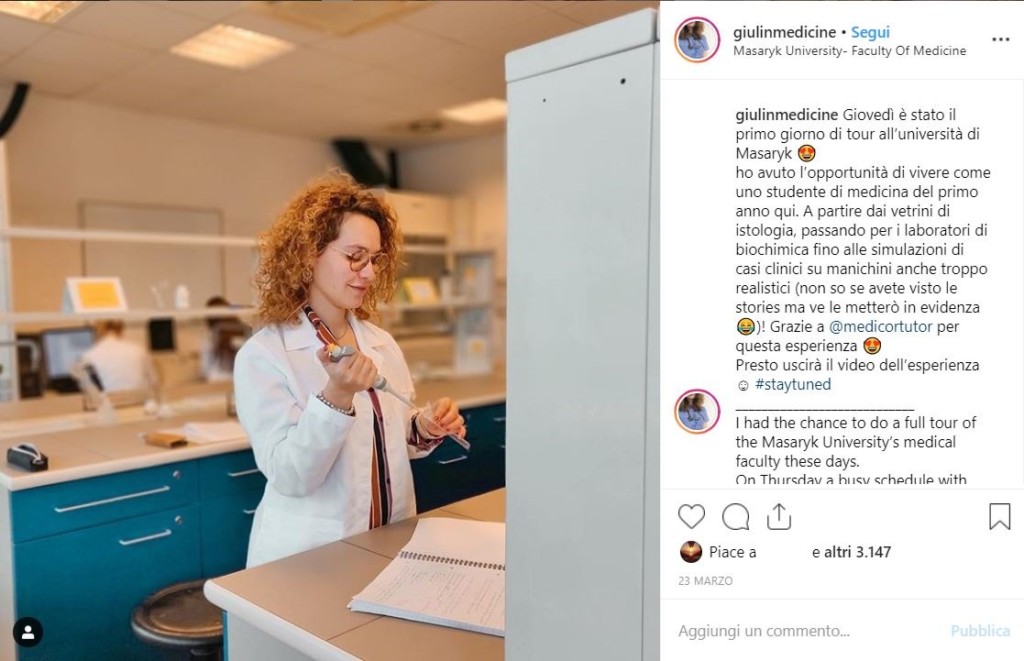Viewport: 1024px width, 661px height.
Task: Click giulinmedicine name in the caption
Action: coord(786,115)
